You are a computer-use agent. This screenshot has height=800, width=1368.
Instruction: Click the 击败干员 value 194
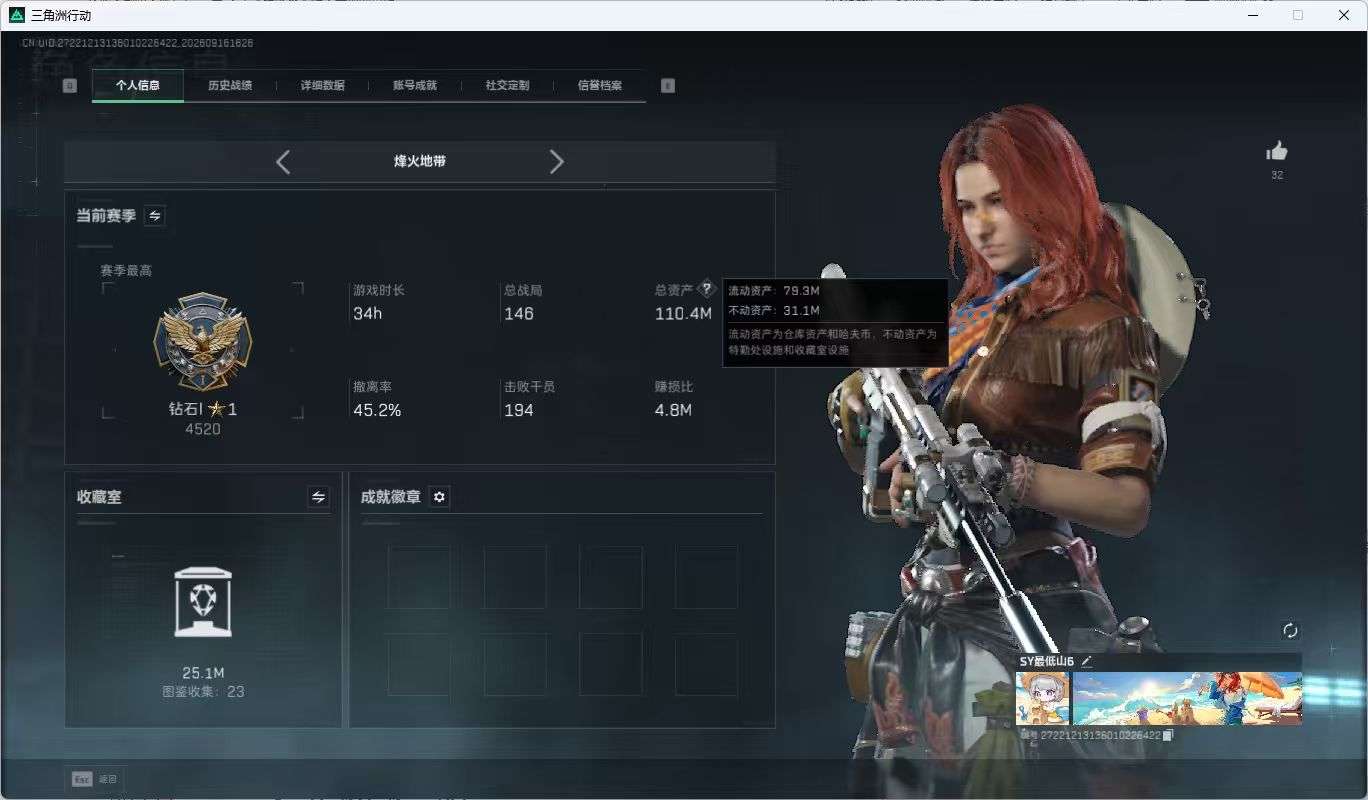tap(519, 410)
